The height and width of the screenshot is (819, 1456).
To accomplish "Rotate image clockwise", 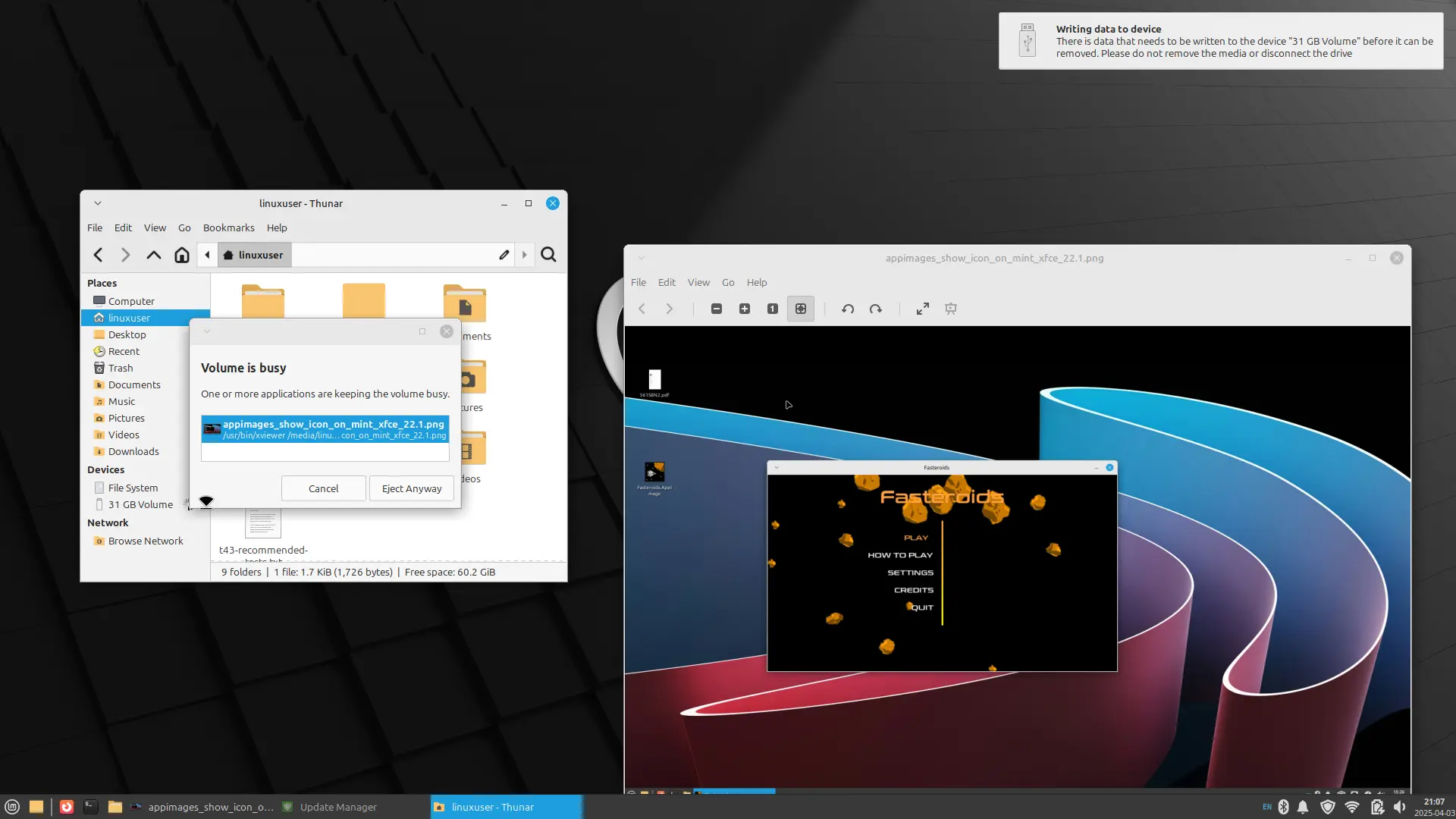I will 875,309.
